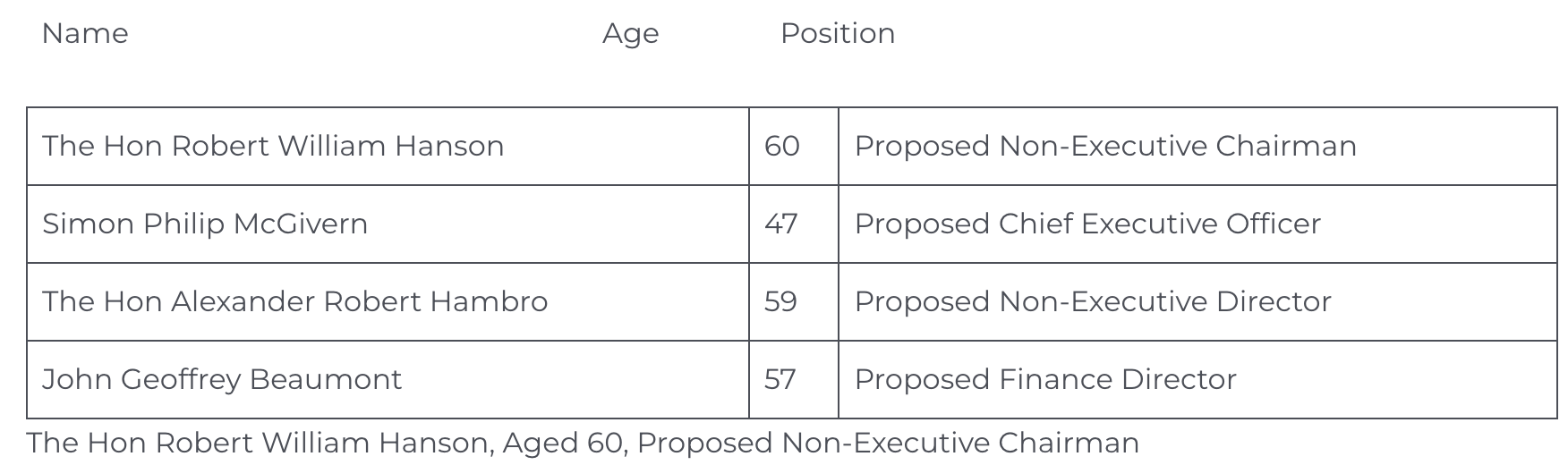Click the Proposed Chief Executive Officer cell
This screenshot has height=465, width=1568.
[1087, 224]
